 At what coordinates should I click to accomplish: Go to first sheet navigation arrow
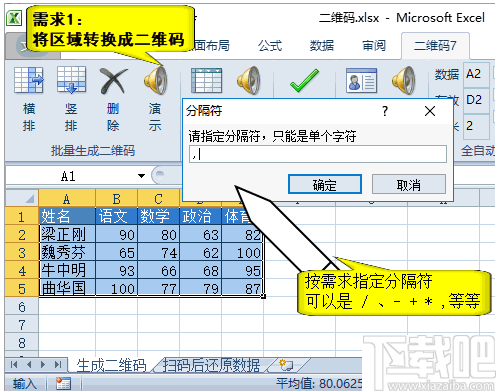(14, 364)
